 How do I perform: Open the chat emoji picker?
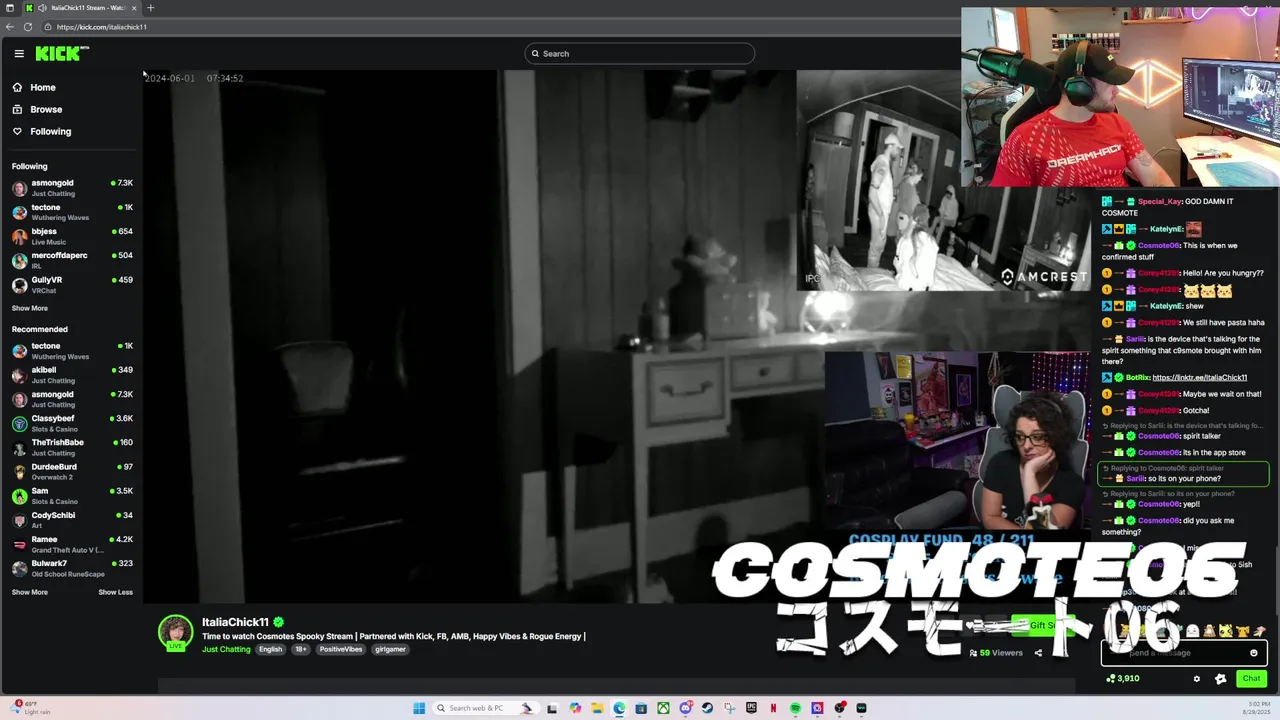[1254, 653]
